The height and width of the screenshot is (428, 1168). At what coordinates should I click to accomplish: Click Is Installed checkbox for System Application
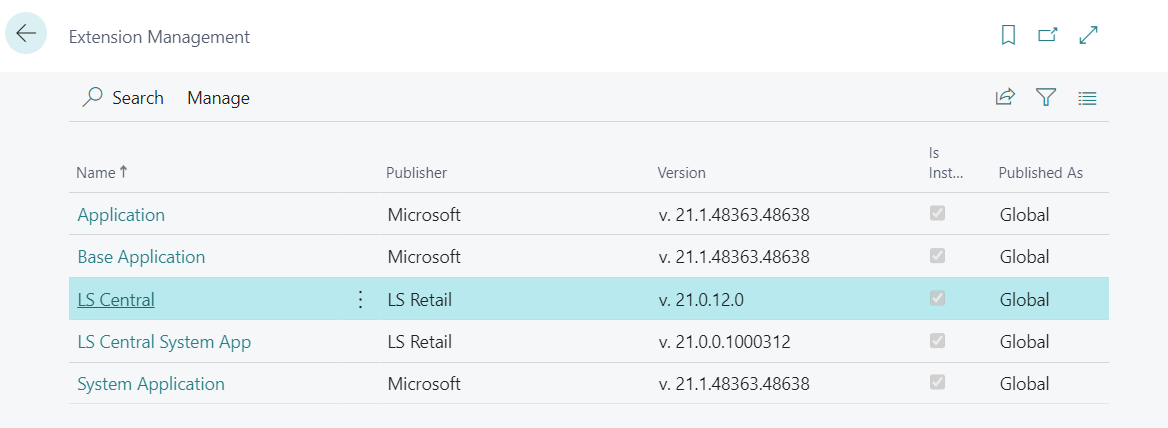click(938, 383)
